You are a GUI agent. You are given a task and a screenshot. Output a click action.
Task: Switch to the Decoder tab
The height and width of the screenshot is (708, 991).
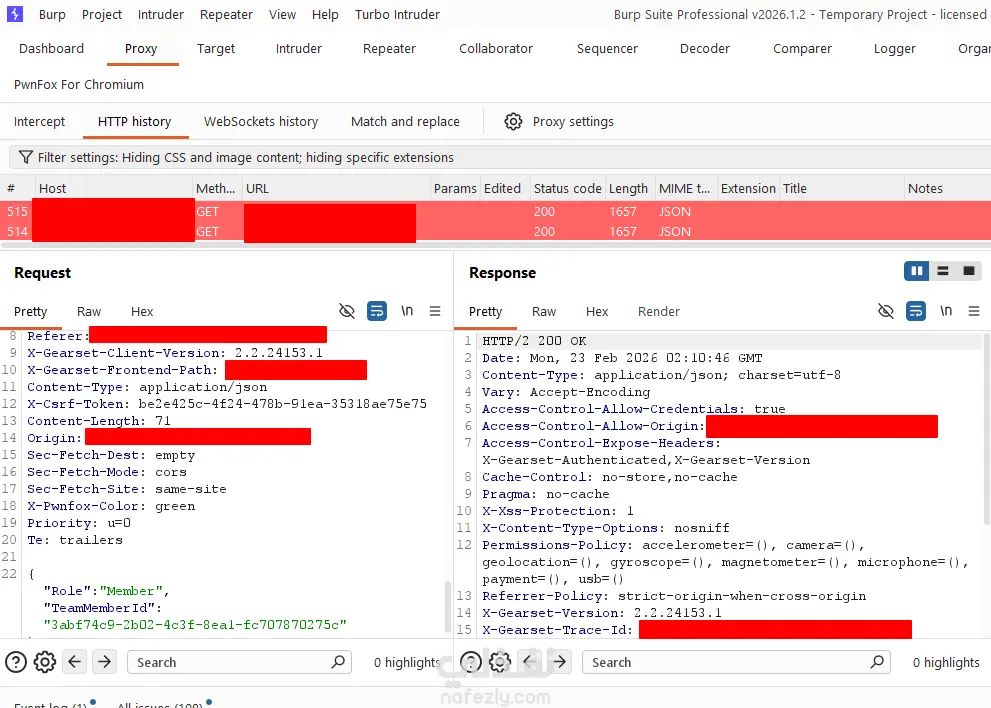[705, 49]
